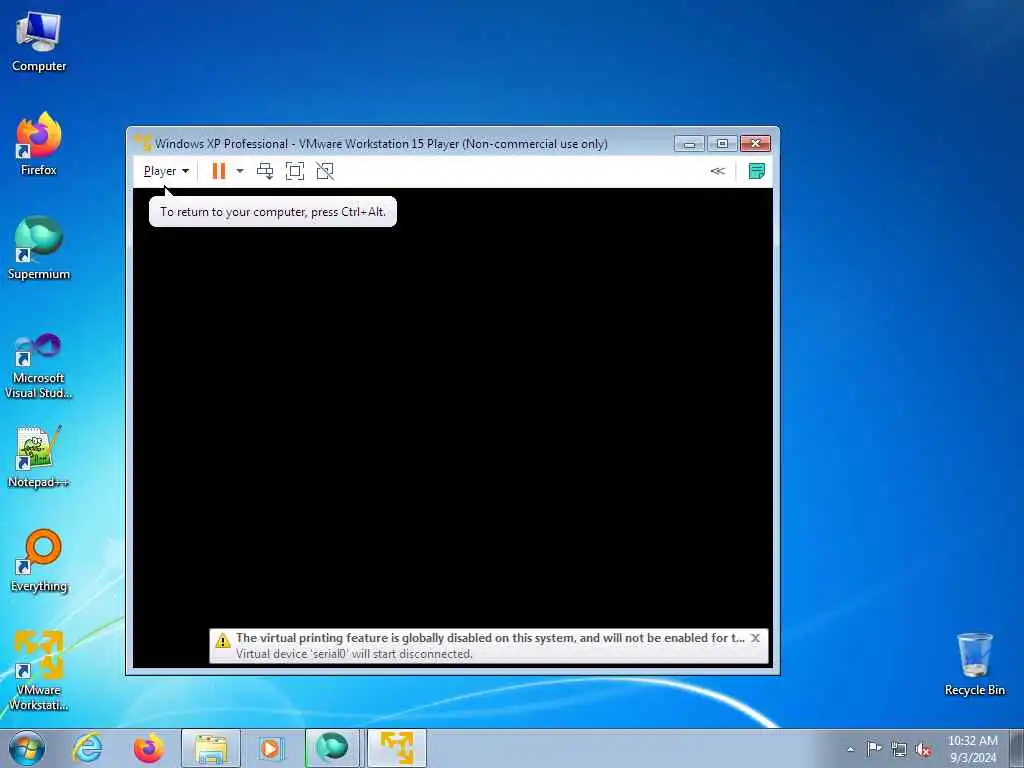Expand the power options arrow beside pause
The image size is (1024, 768).
pyautogui.click(x=240, y=171)
